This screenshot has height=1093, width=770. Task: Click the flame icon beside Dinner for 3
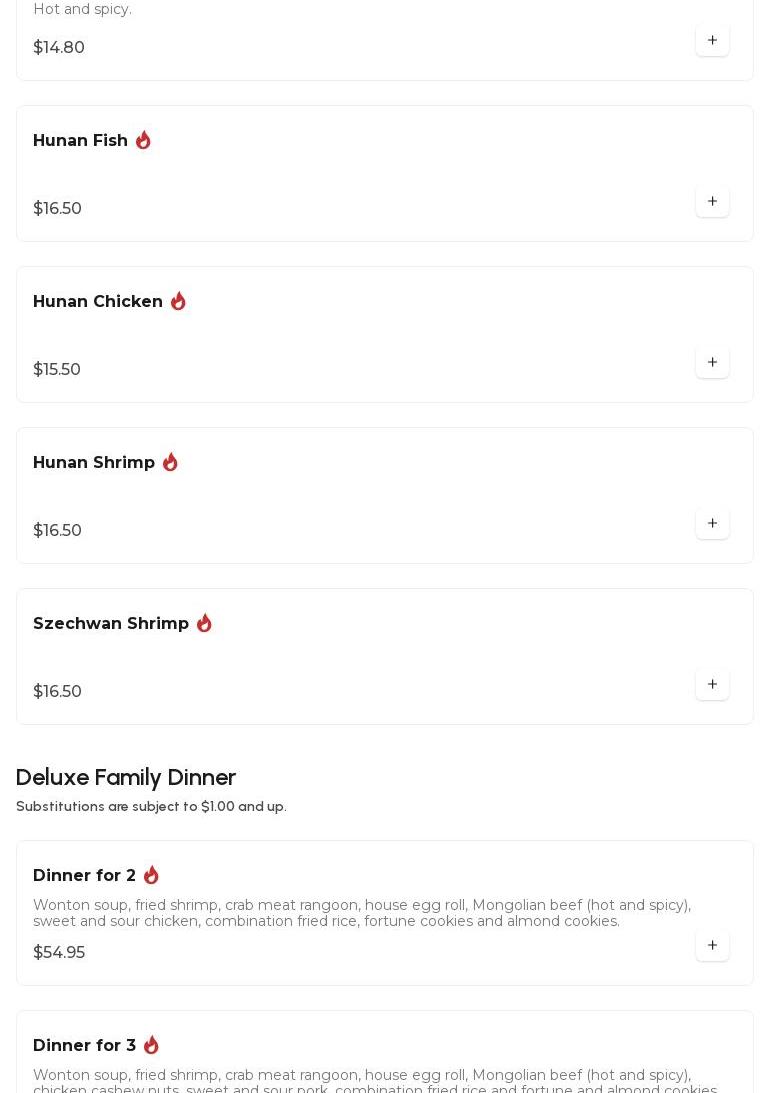point(151,1046)
